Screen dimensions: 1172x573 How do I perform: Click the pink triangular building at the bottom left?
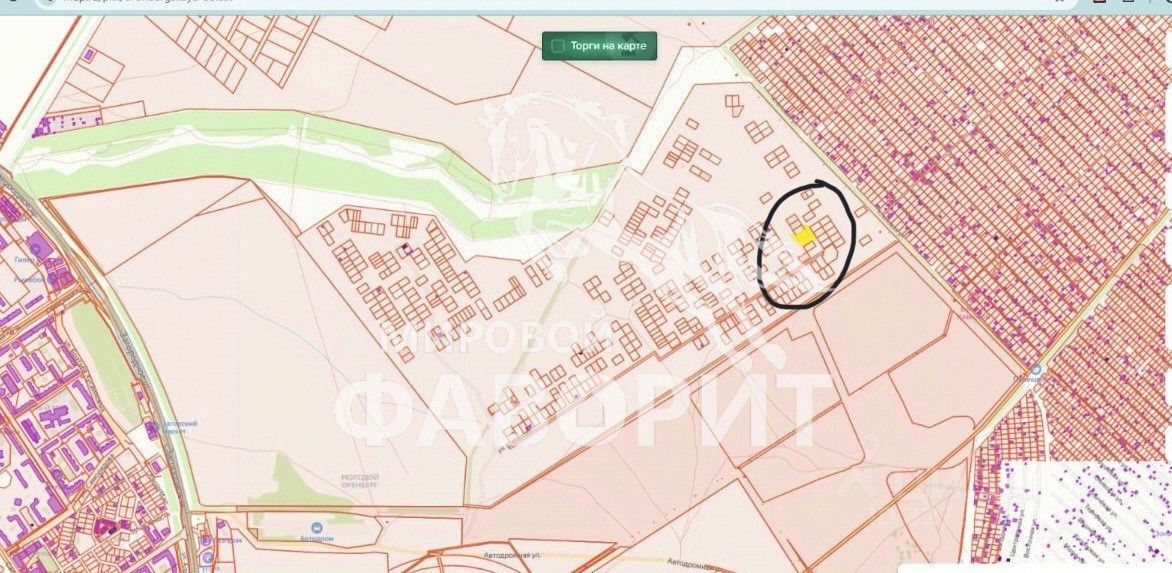coord(104,526)
